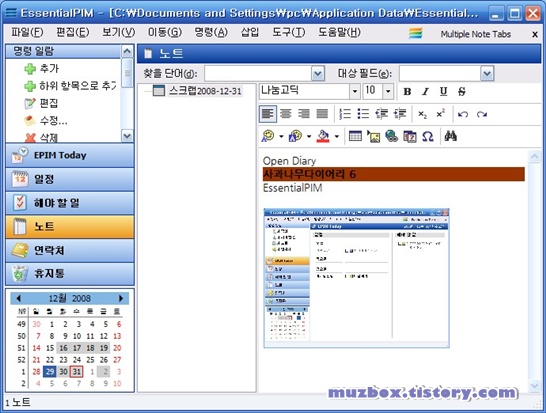Open font color dropdown arrow
Viewport: 546px width, 413px height.
click(281, 137)
